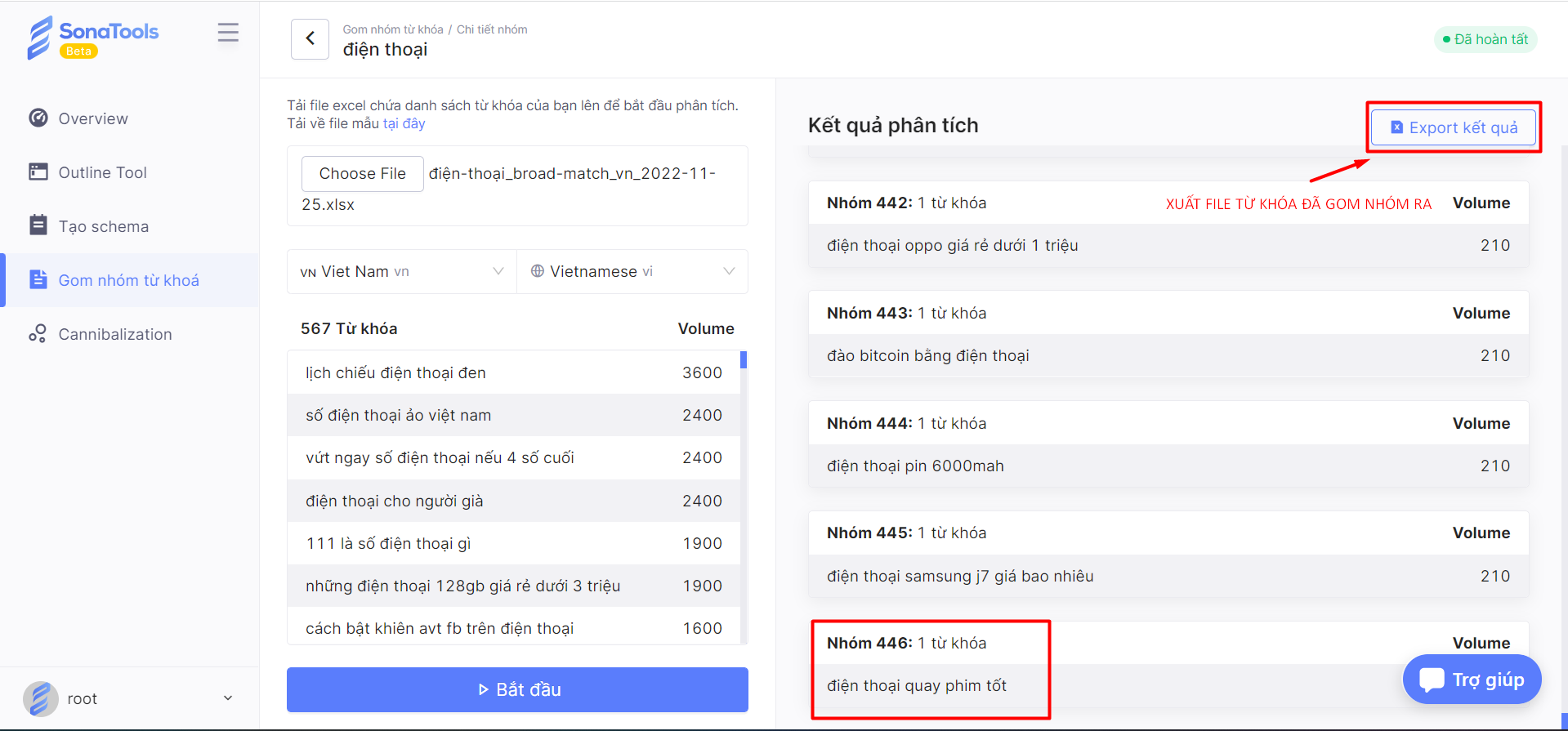
Task: Click the Bắt đầu start button
Action: click(x=517, y=689)
